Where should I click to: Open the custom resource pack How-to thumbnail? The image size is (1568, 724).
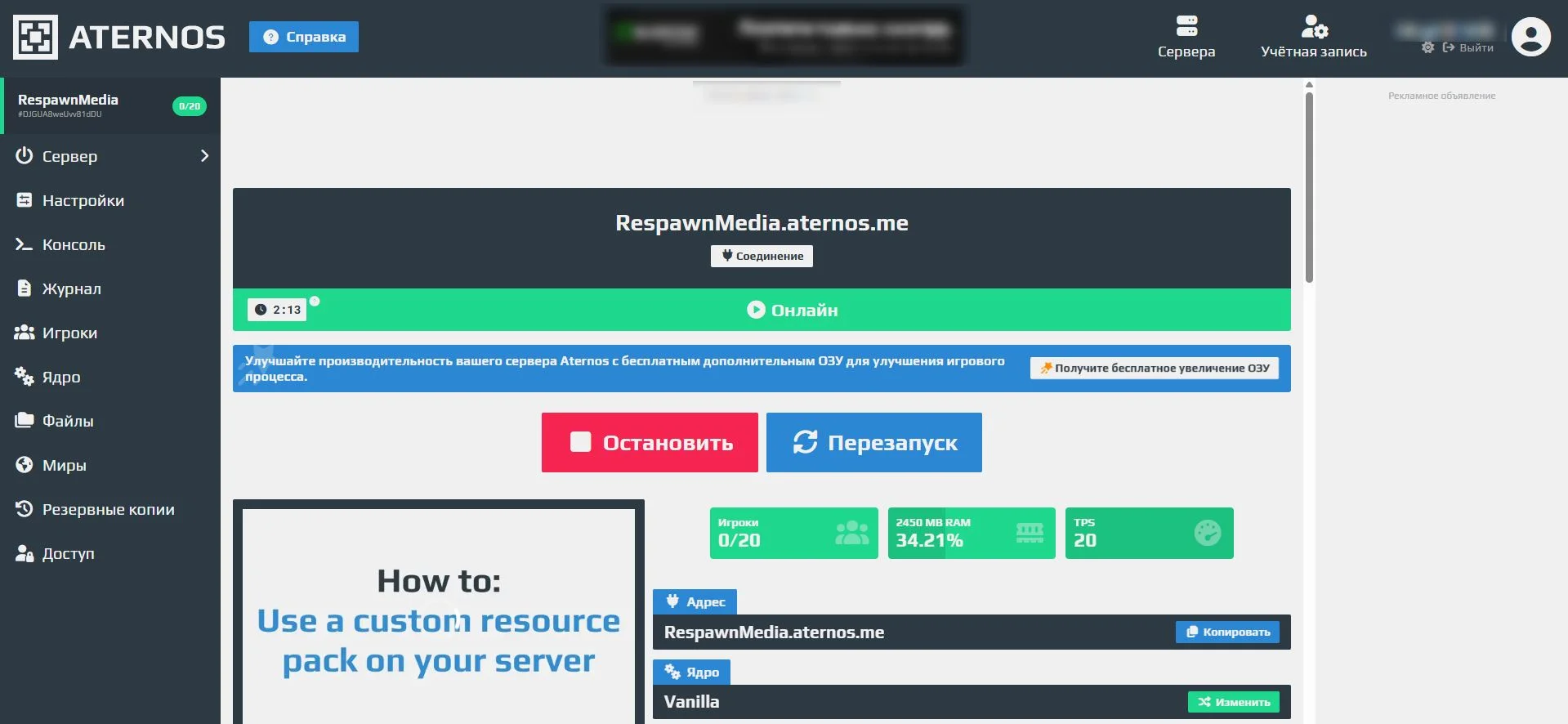tap(439, 613)
